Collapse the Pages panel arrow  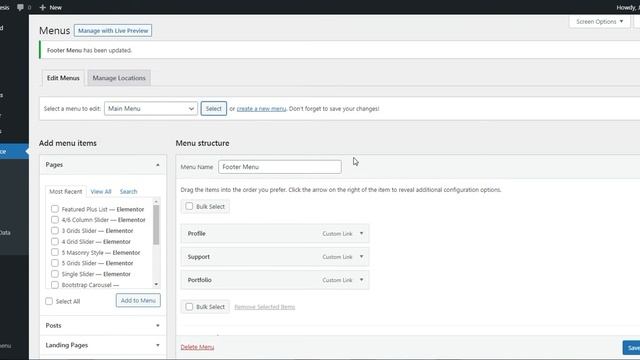pyautogui.click(x=158, y=165)
